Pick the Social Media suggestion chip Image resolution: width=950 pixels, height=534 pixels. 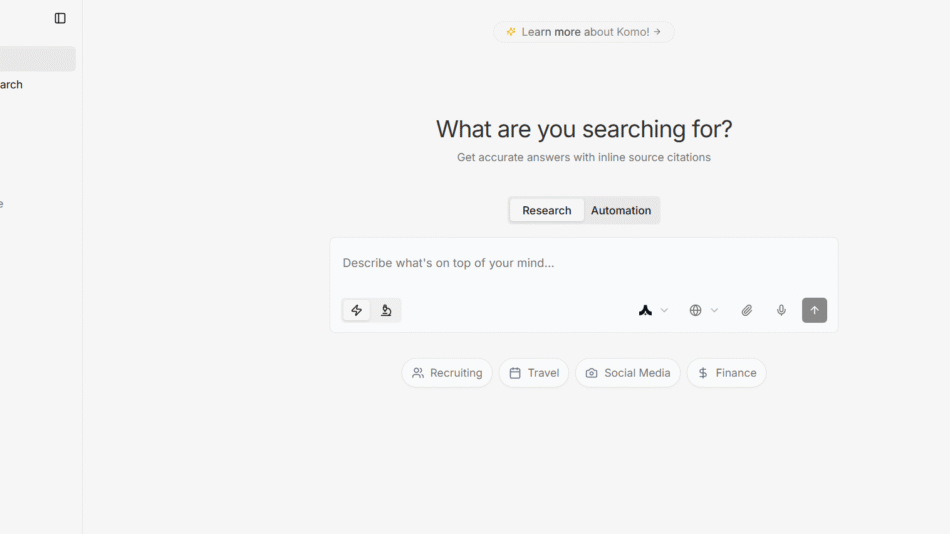tap(628, 373)
